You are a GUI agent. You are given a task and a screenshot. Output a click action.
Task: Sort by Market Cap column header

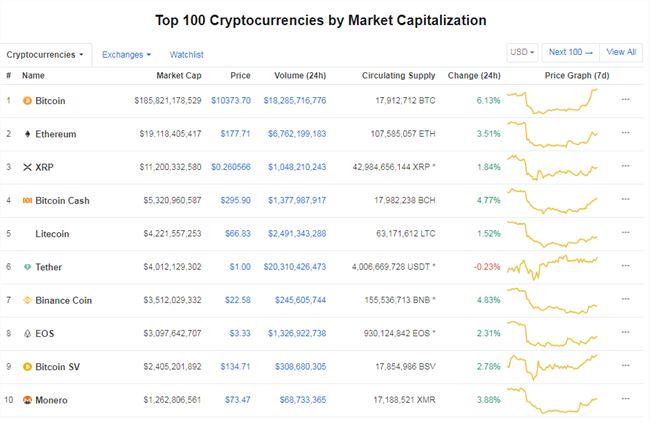coord(179,75)
